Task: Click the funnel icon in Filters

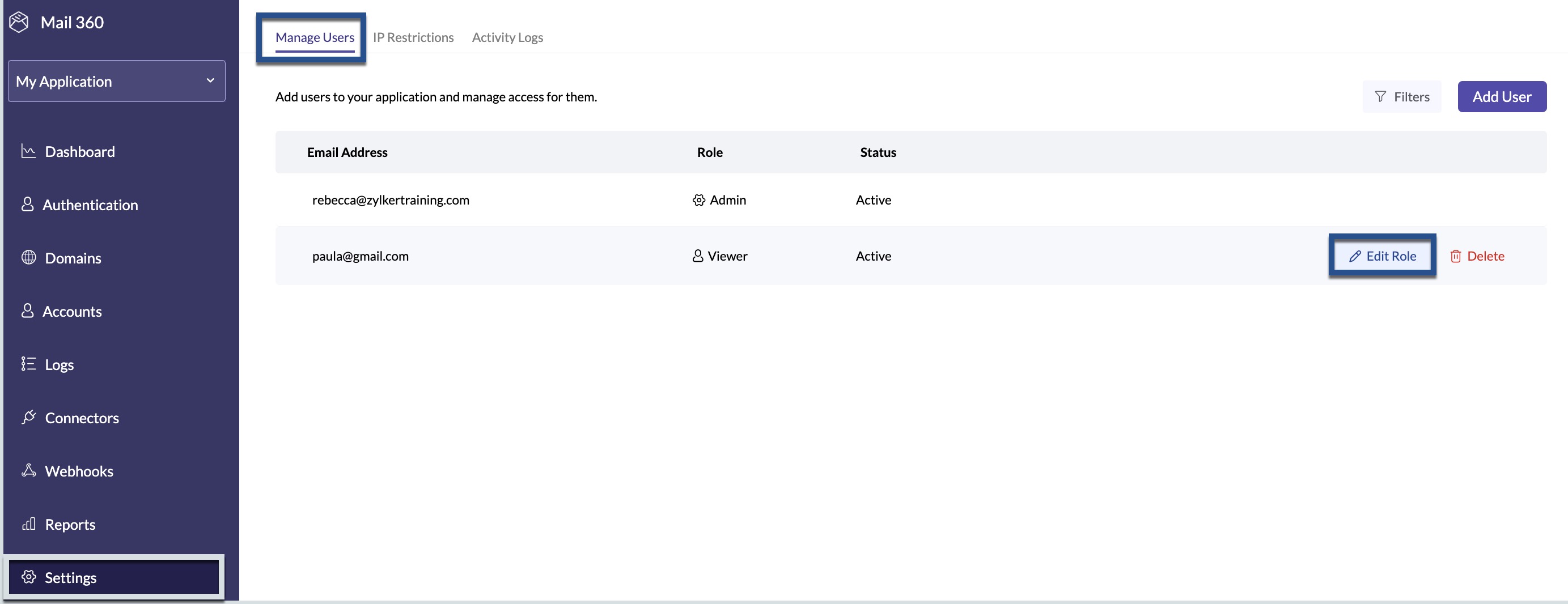Action: coord(1380,97)
